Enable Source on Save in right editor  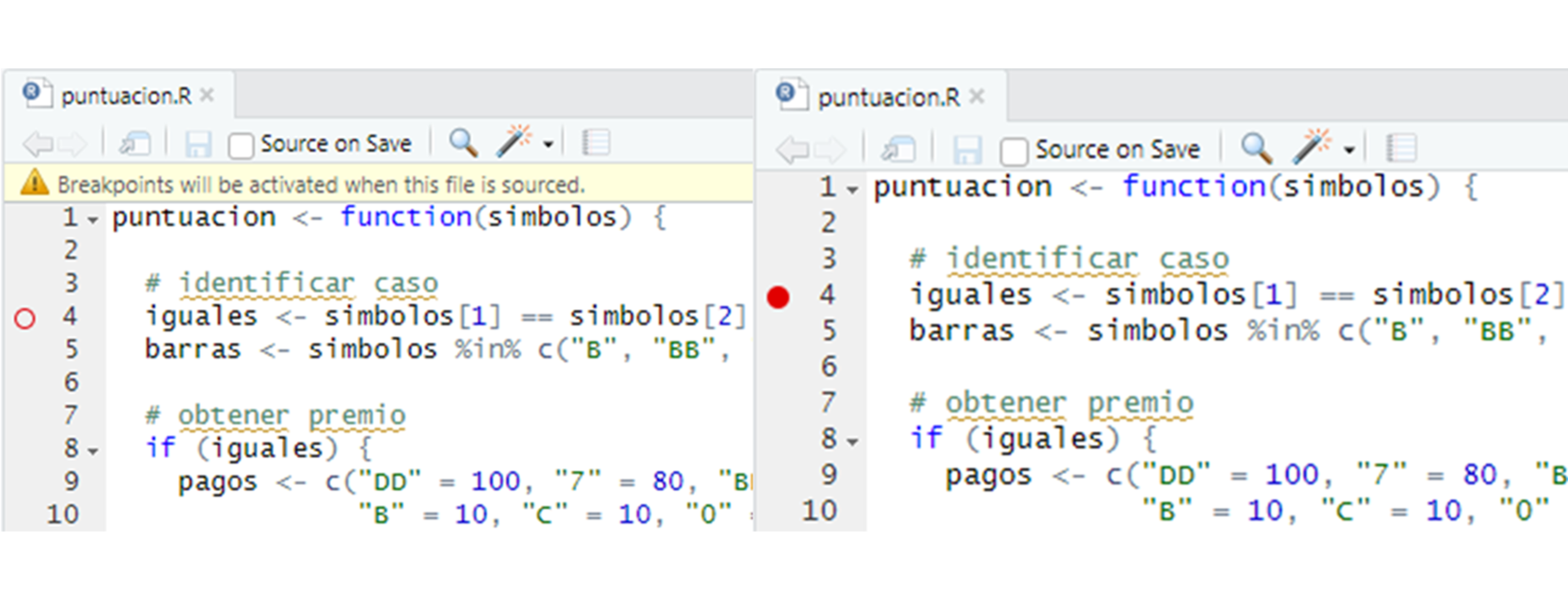tap(1013, 150)
